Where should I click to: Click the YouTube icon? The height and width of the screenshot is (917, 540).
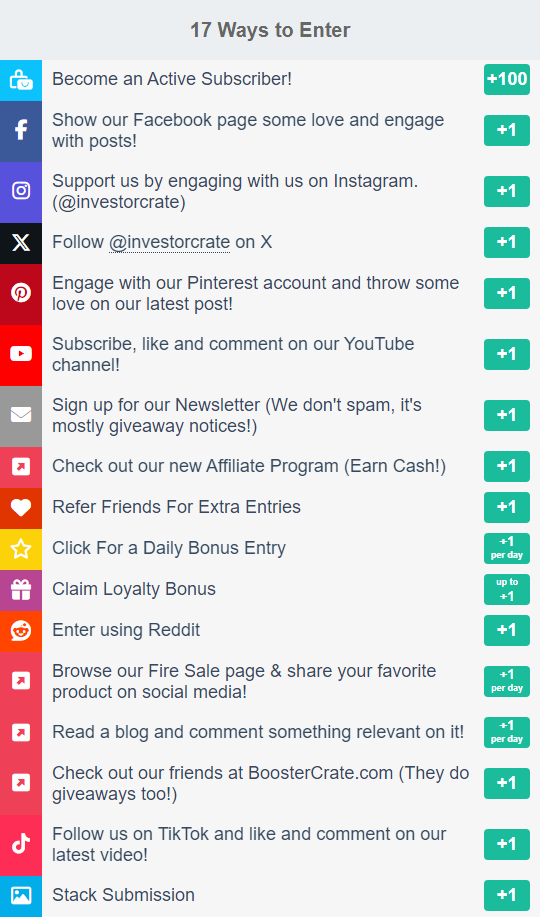pyautogui.click(x=21, y=354)
